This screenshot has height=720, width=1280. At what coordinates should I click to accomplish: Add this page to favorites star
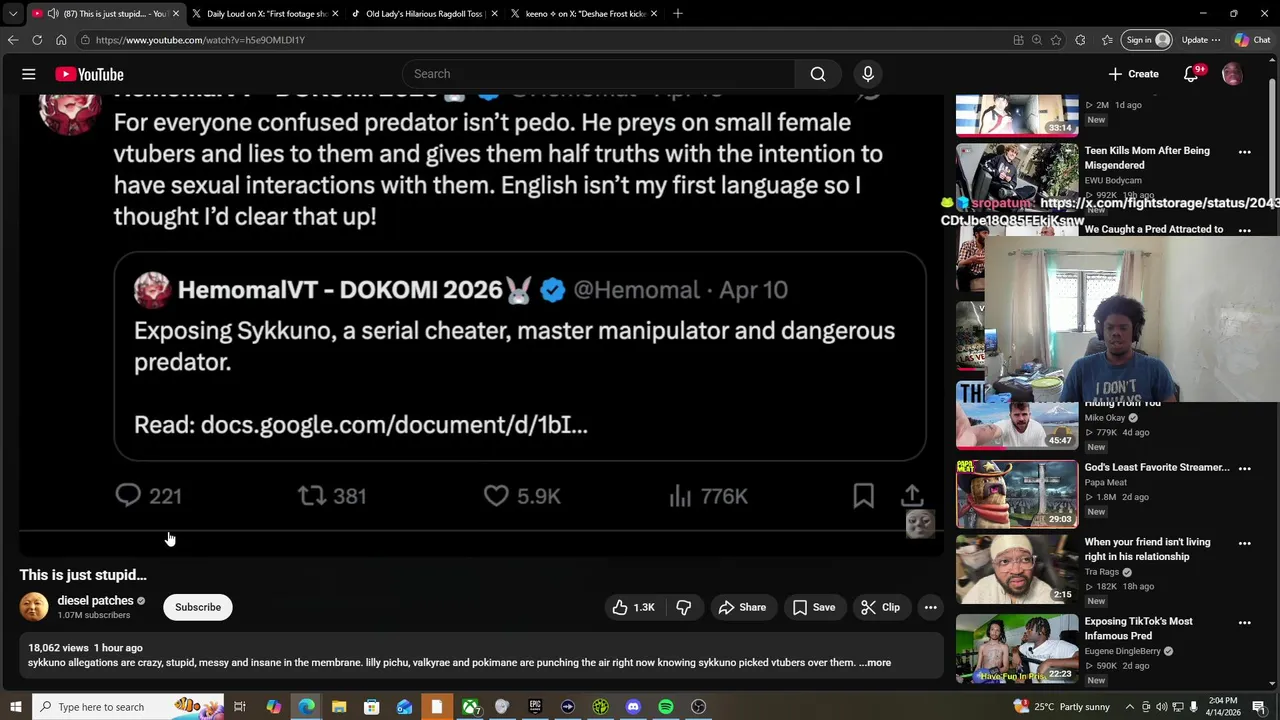click(x=1056, y=40)
